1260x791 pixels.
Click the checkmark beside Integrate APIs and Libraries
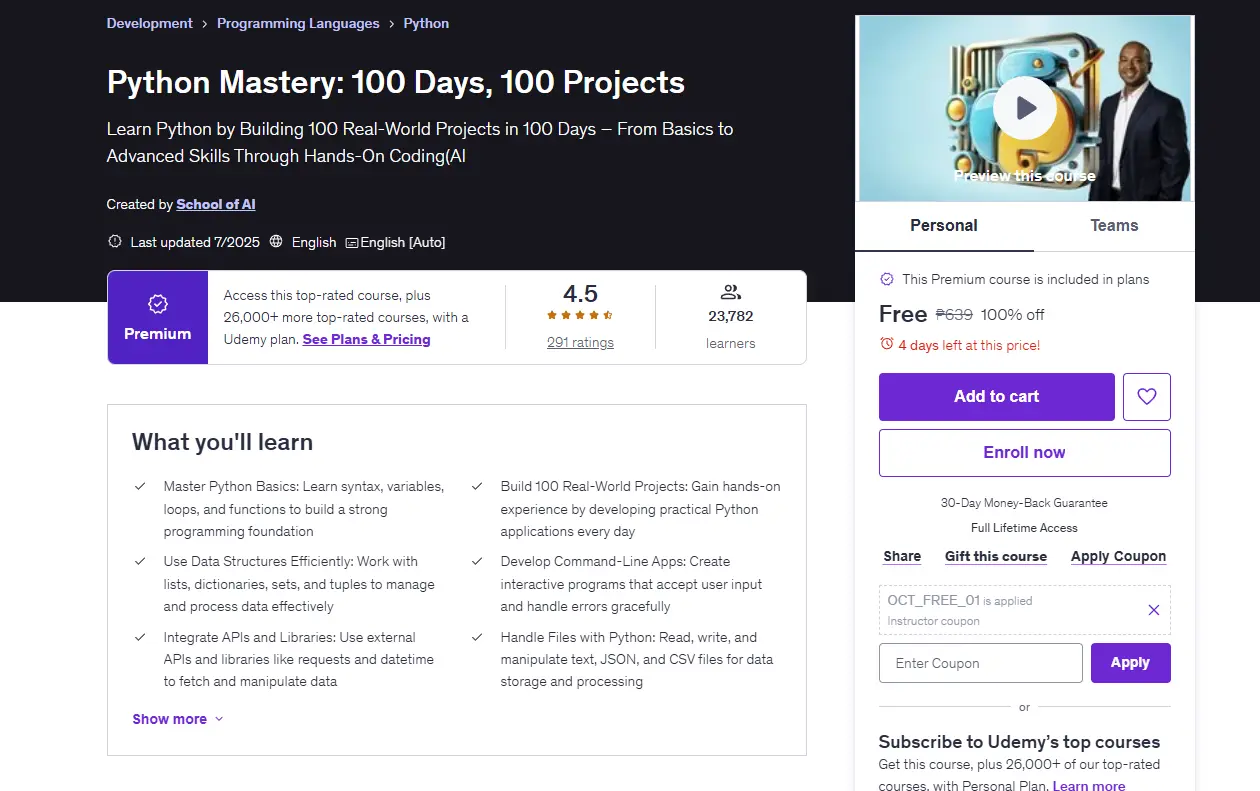[140, 637]
